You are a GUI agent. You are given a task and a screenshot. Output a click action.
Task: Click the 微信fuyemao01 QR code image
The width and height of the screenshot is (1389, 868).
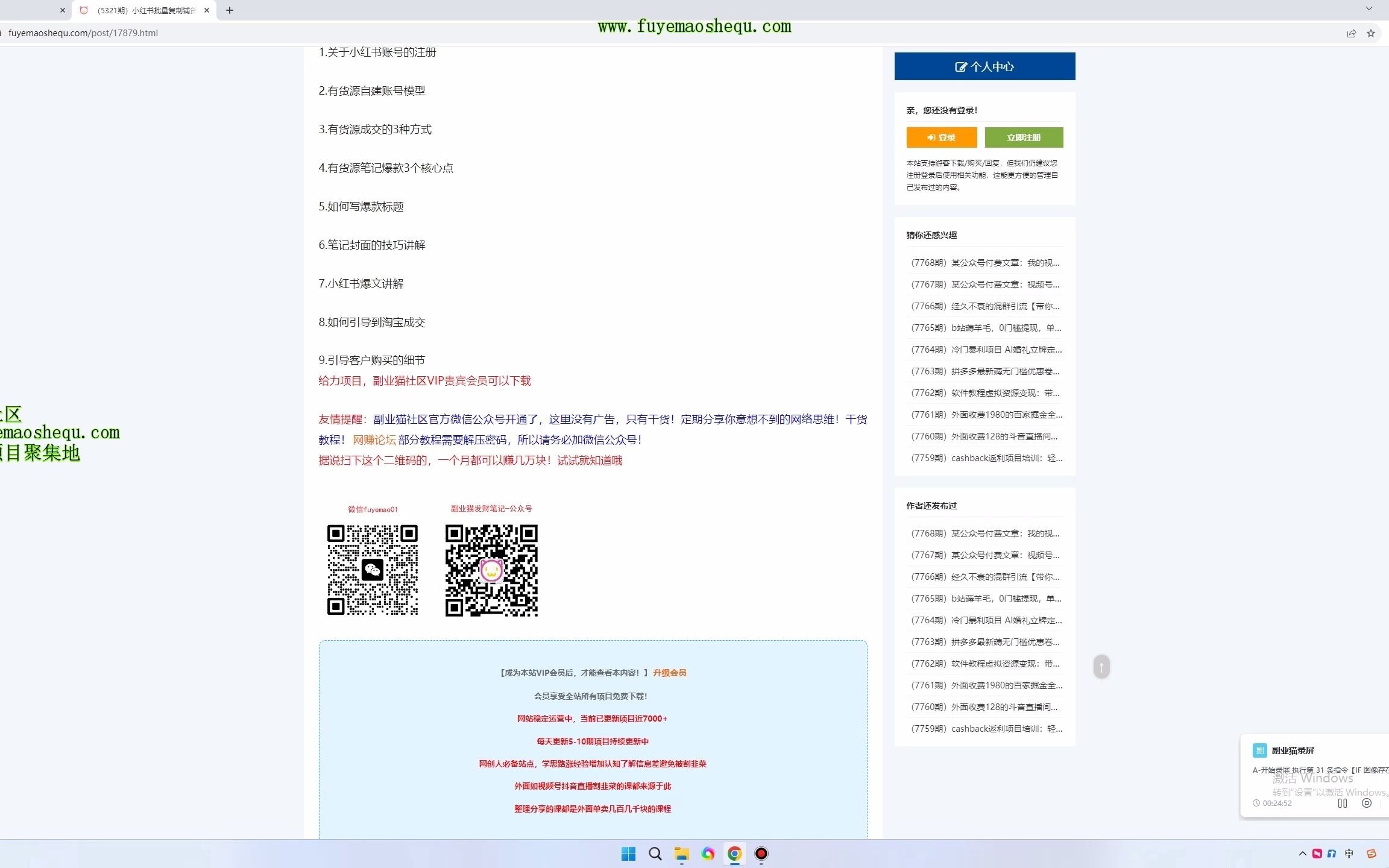(x=373, y=570)
